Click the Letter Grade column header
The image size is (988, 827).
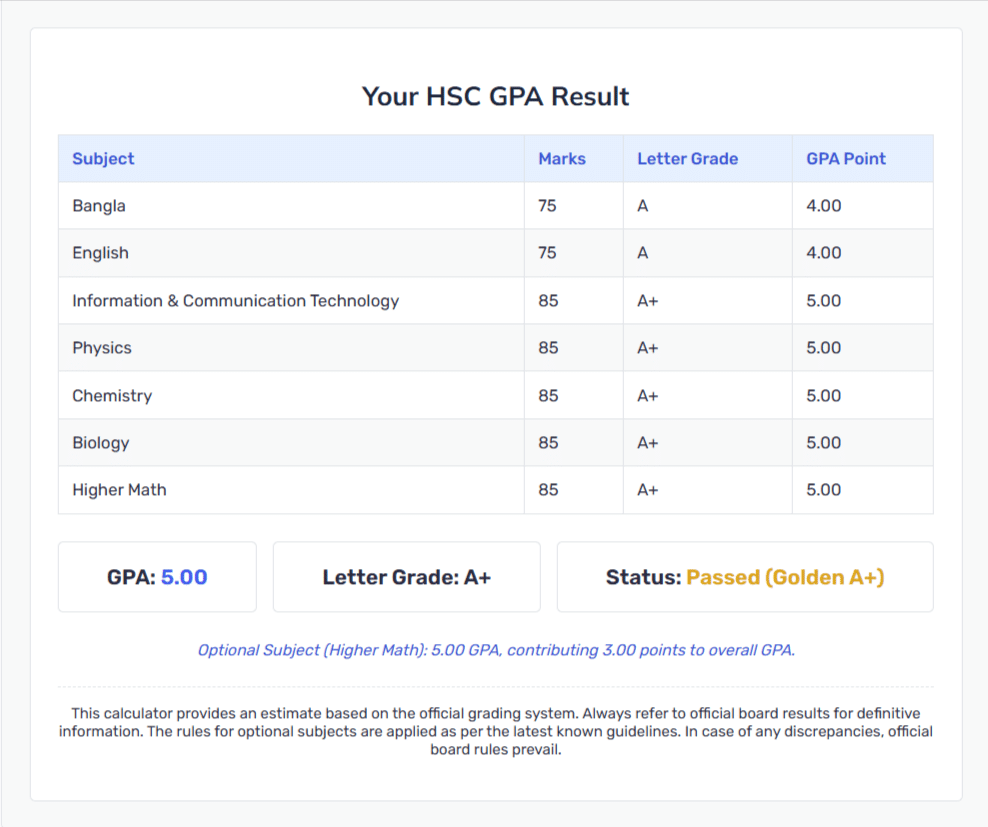click(708, 158)
